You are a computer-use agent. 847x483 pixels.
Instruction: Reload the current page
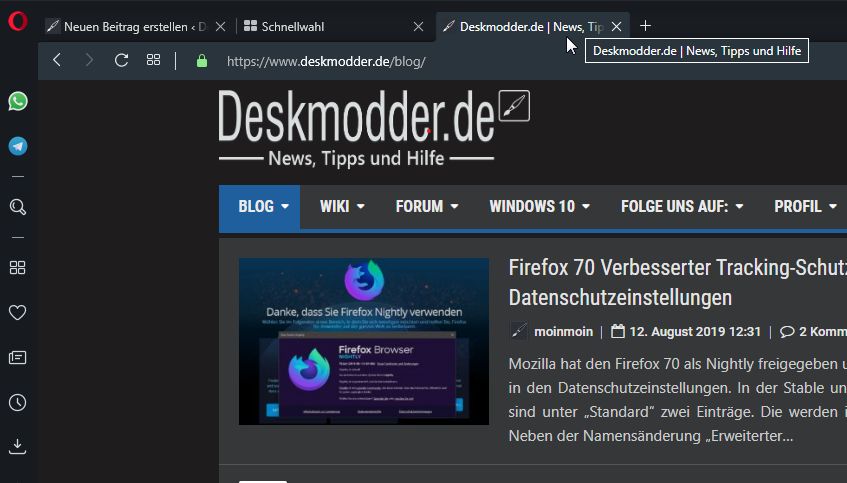point(122,60)
